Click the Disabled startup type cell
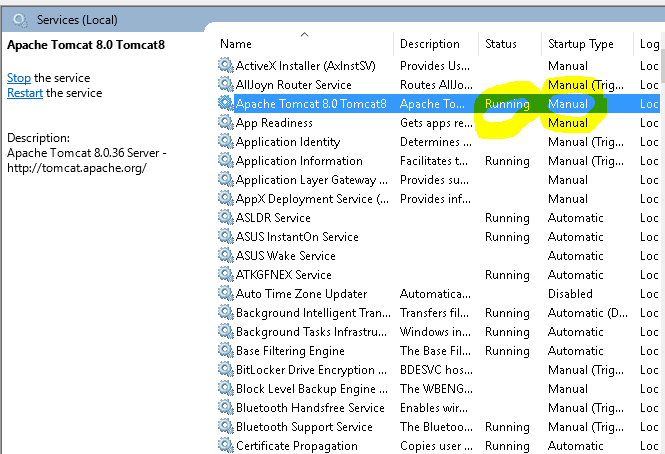Screen dimensions: 665x454 570,294
